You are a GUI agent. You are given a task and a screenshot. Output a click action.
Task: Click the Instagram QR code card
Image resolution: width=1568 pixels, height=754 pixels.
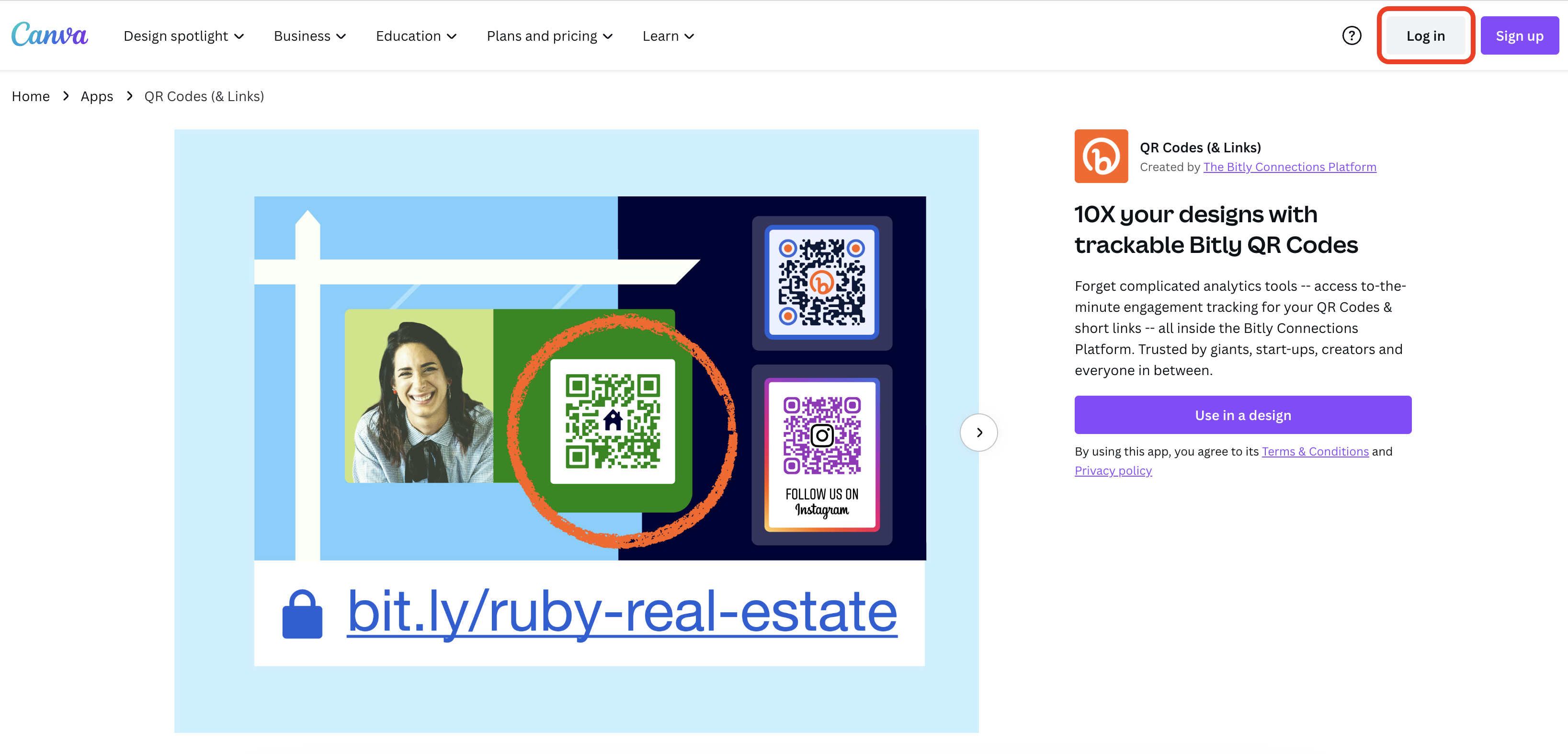click(821, 454)
